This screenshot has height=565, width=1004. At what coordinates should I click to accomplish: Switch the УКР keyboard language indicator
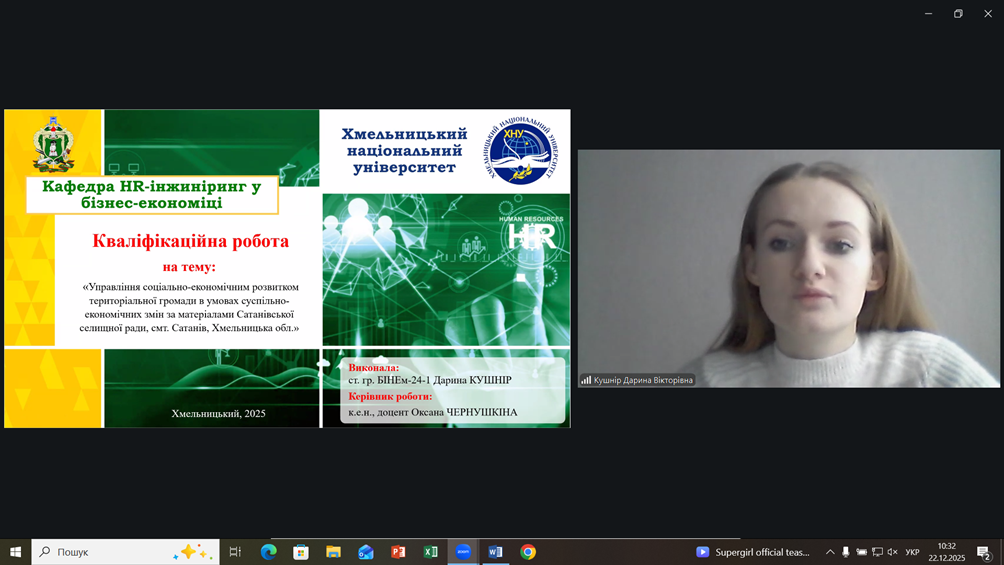[912, 552]
